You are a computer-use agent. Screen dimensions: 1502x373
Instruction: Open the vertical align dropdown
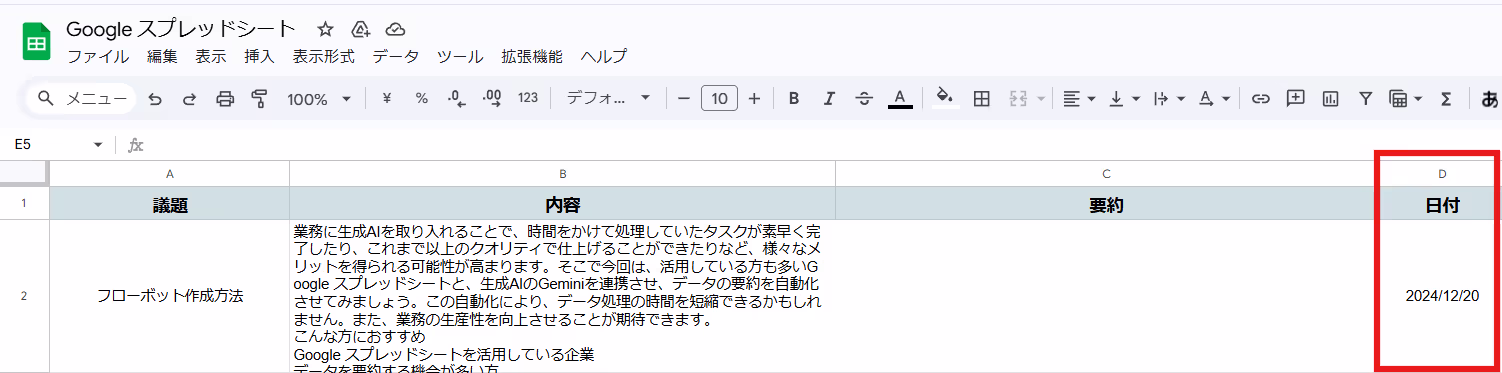(1124, 98)
